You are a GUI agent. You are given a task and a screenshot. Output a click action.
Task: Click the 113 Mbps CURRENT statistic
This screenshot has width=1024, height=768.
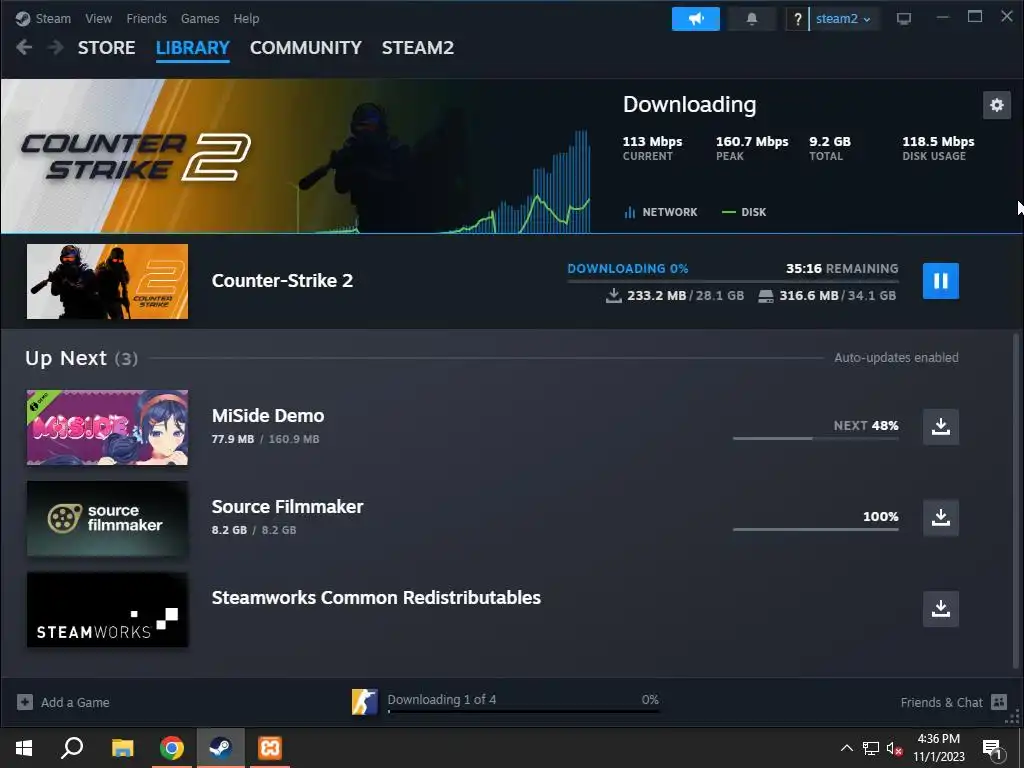coord(652,148)
